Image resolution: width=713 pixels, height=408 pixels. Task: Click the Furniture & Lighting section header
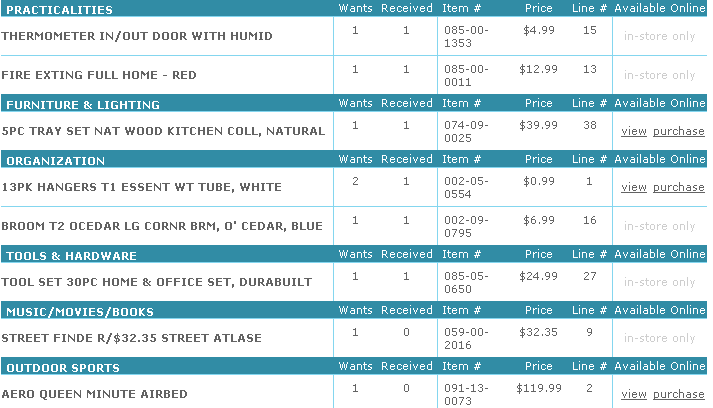[83, 104]
